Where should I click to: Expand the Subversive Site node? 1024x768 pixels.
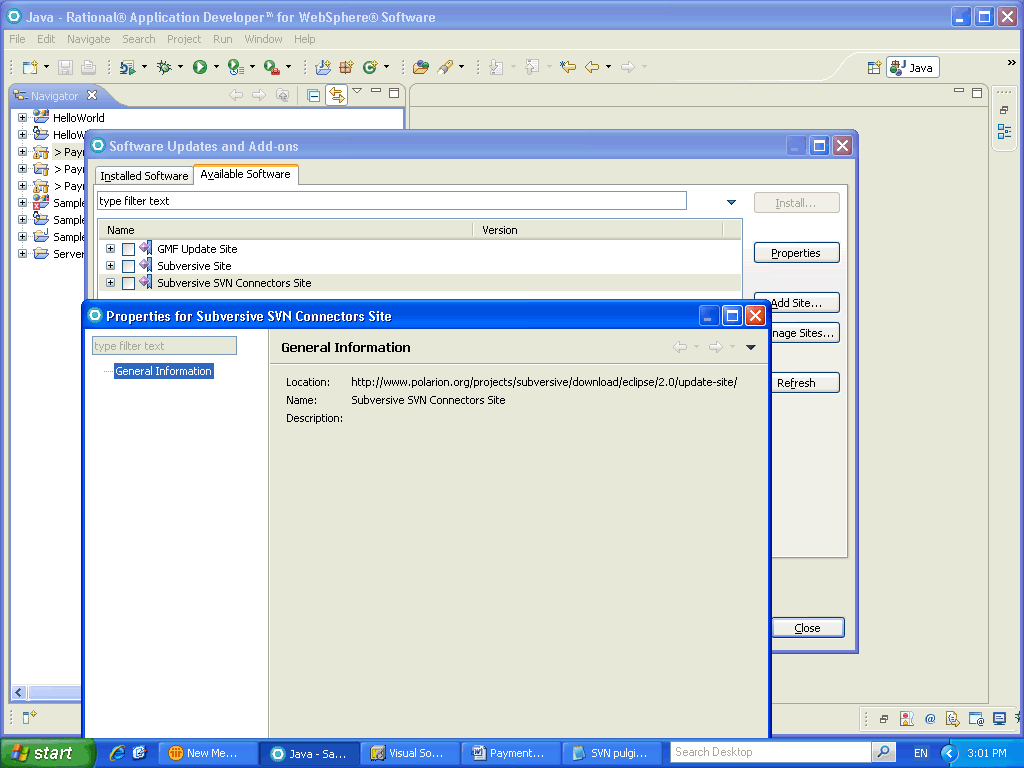tap(110, 266)
